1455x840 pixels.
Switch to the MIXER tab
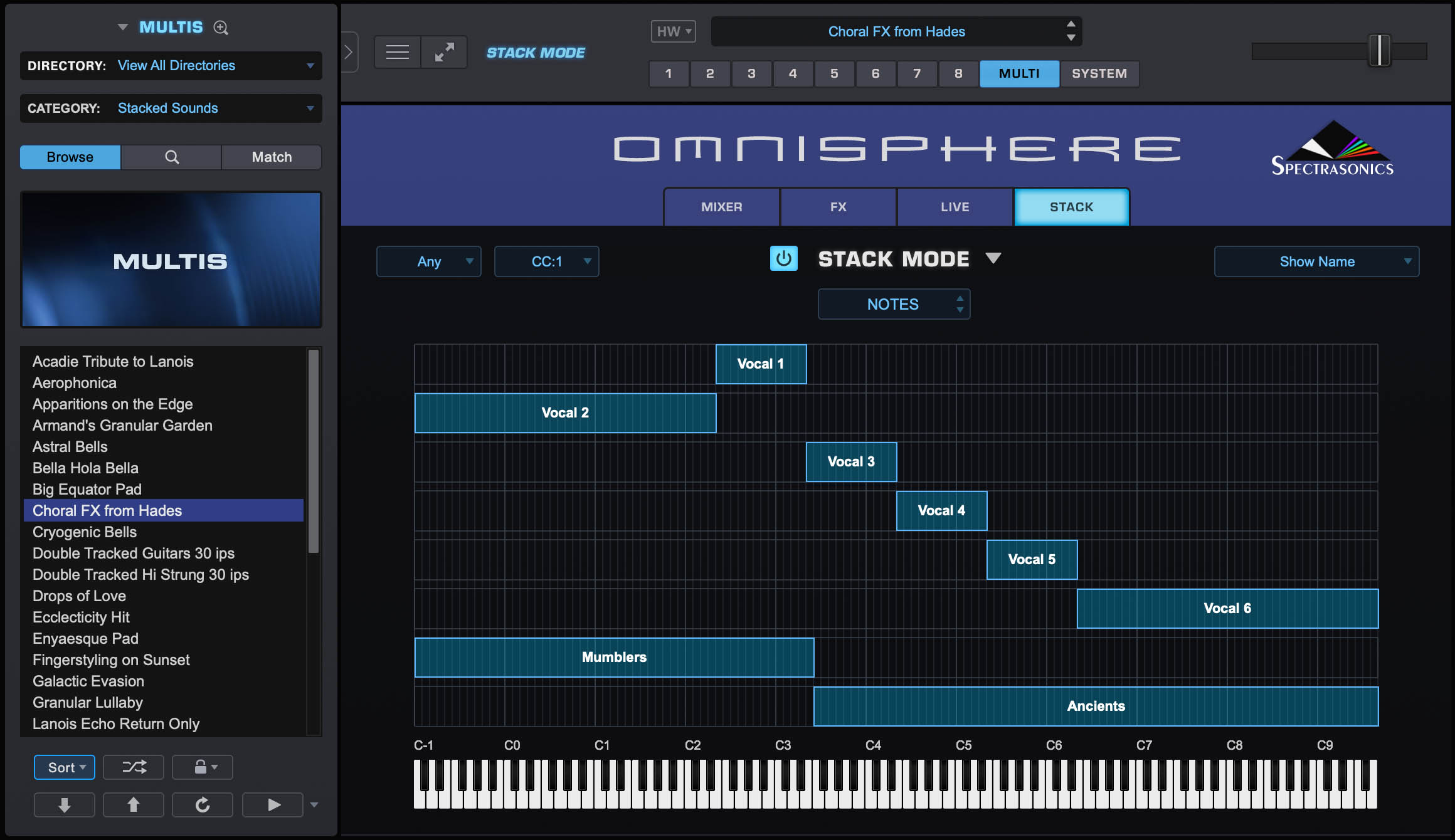721,206
